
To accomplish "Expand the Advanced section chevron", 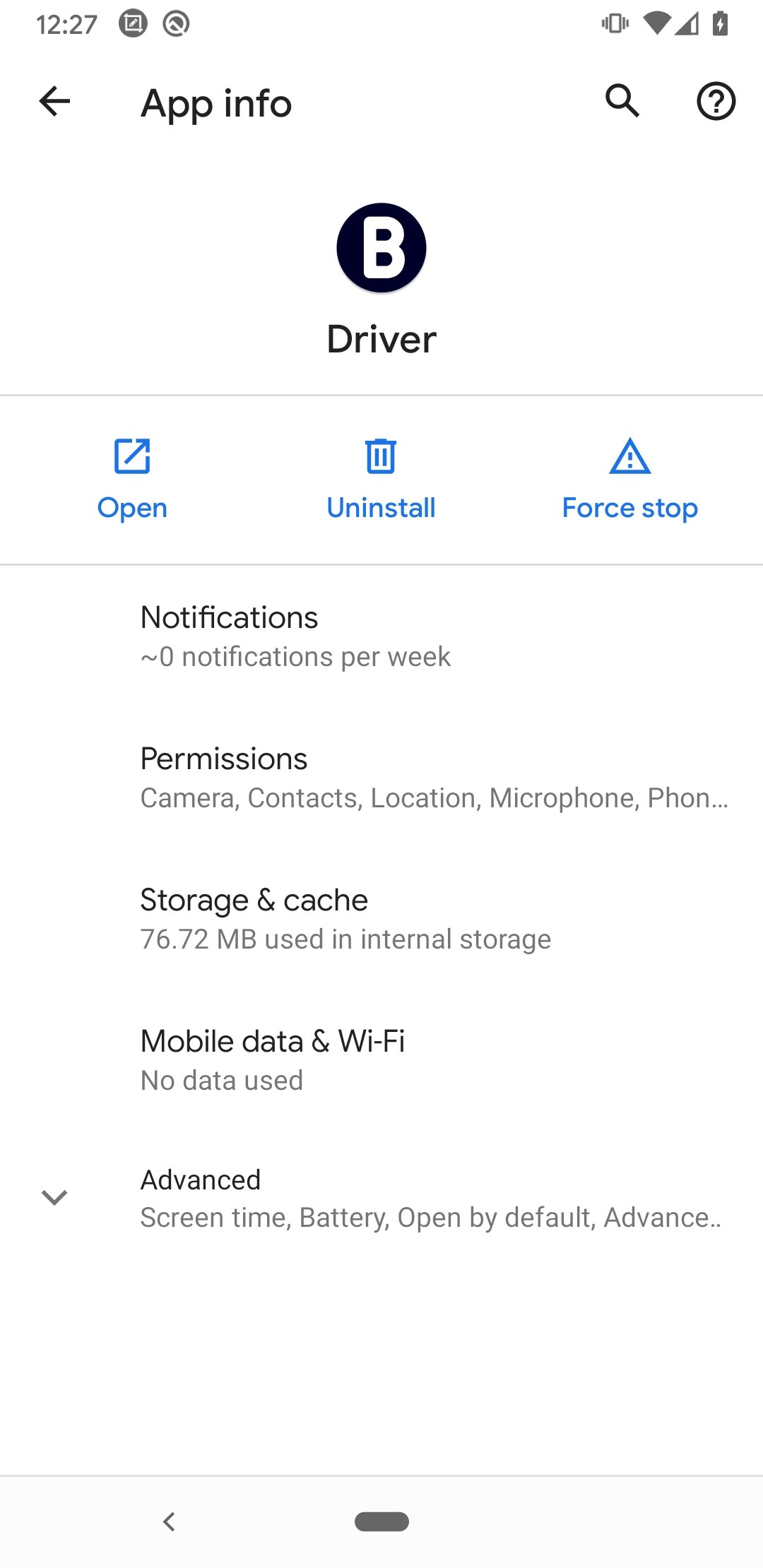I will click(x=54, y=1197).
